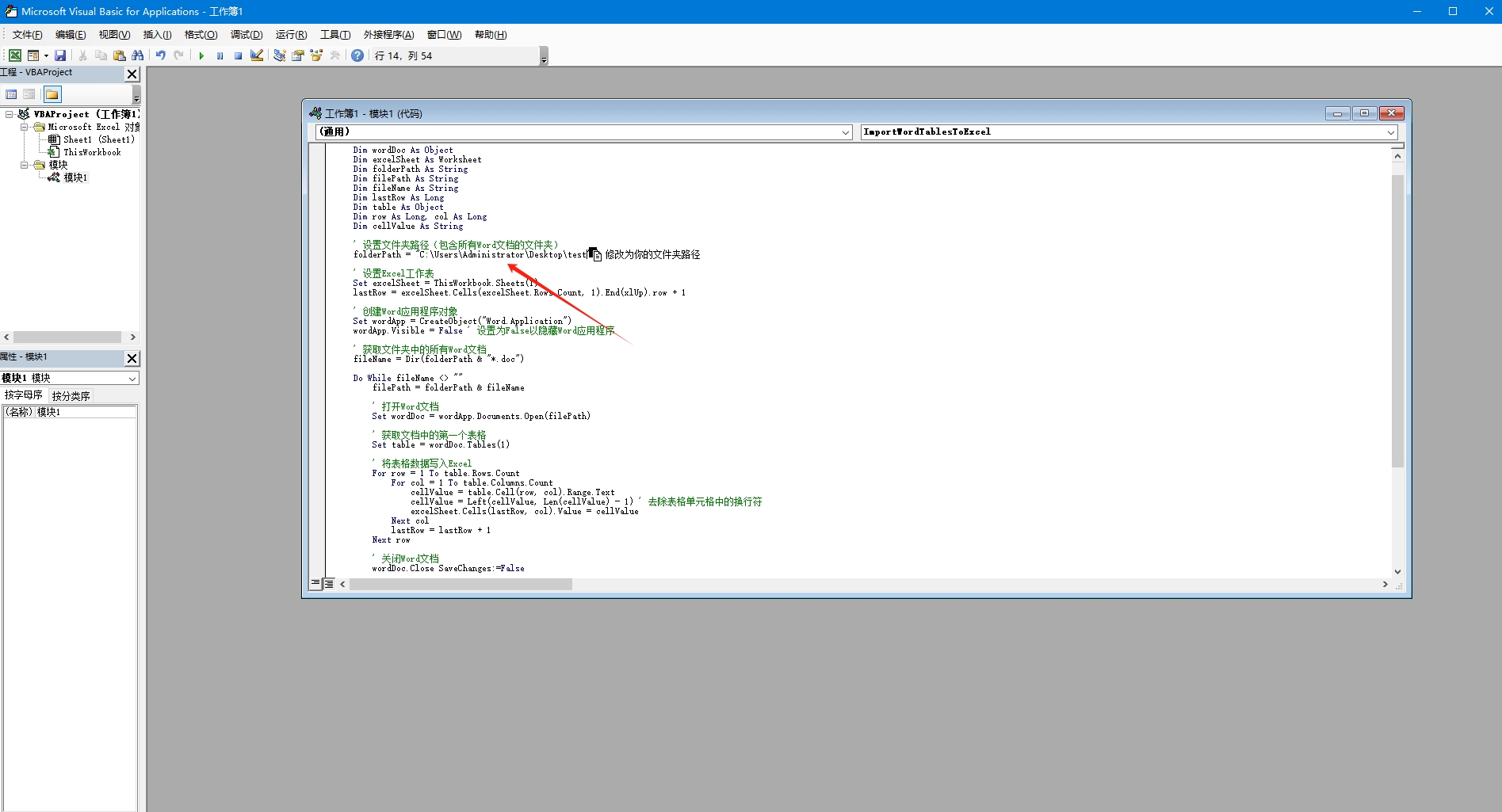Image resolution: width=1502 pixels, height=812 pixels.
Task: Switch to Procedure View button at bottom left
Action: [x=315, y=584]
